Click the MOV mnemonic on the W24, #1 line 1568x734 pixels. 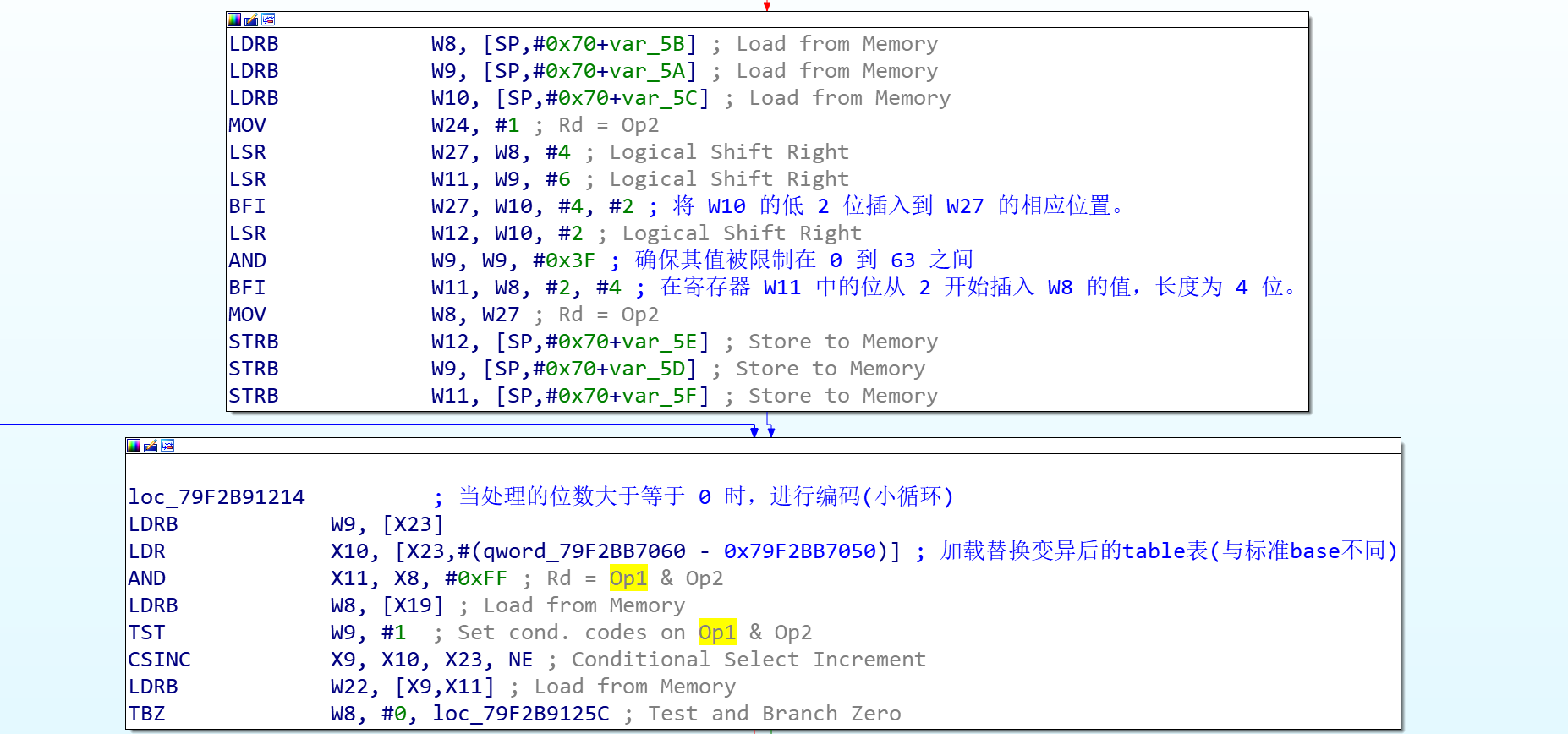[247, 125]
